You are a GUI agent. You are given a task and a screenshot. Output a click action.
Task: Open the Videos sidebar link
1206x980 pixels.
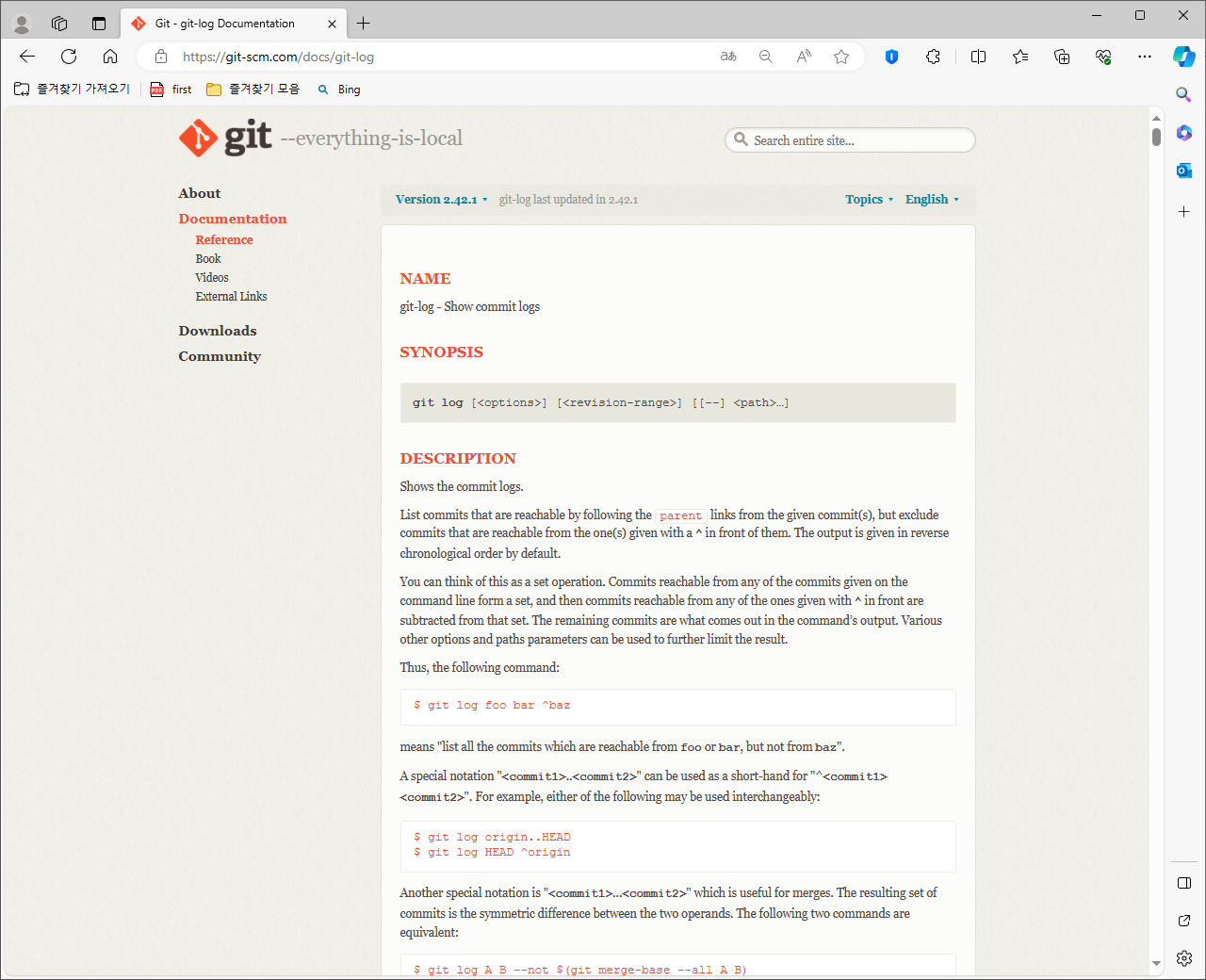(212, 278)
